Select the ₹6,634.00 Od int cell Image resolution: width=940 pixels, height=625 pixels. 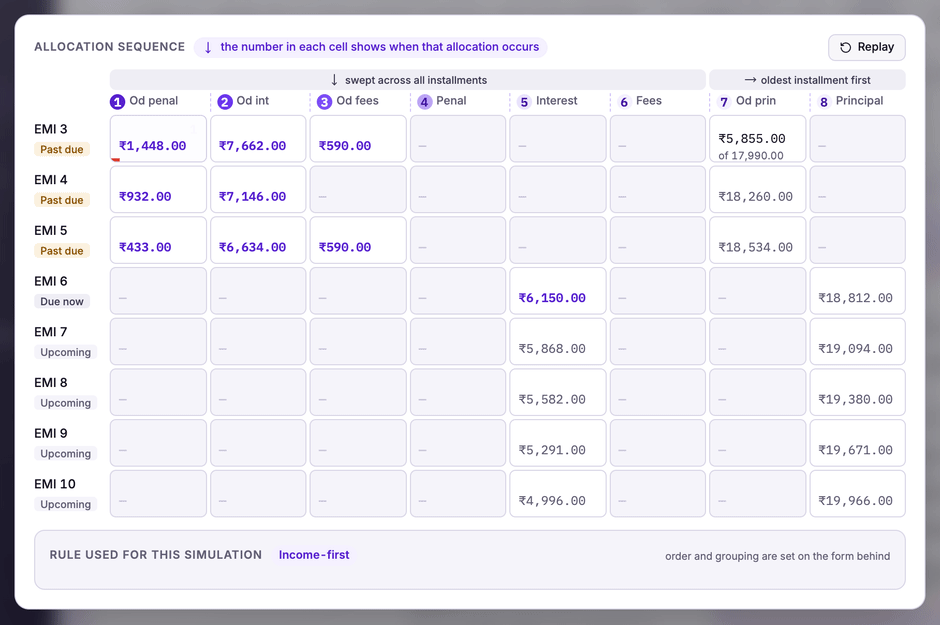[258, 240]
